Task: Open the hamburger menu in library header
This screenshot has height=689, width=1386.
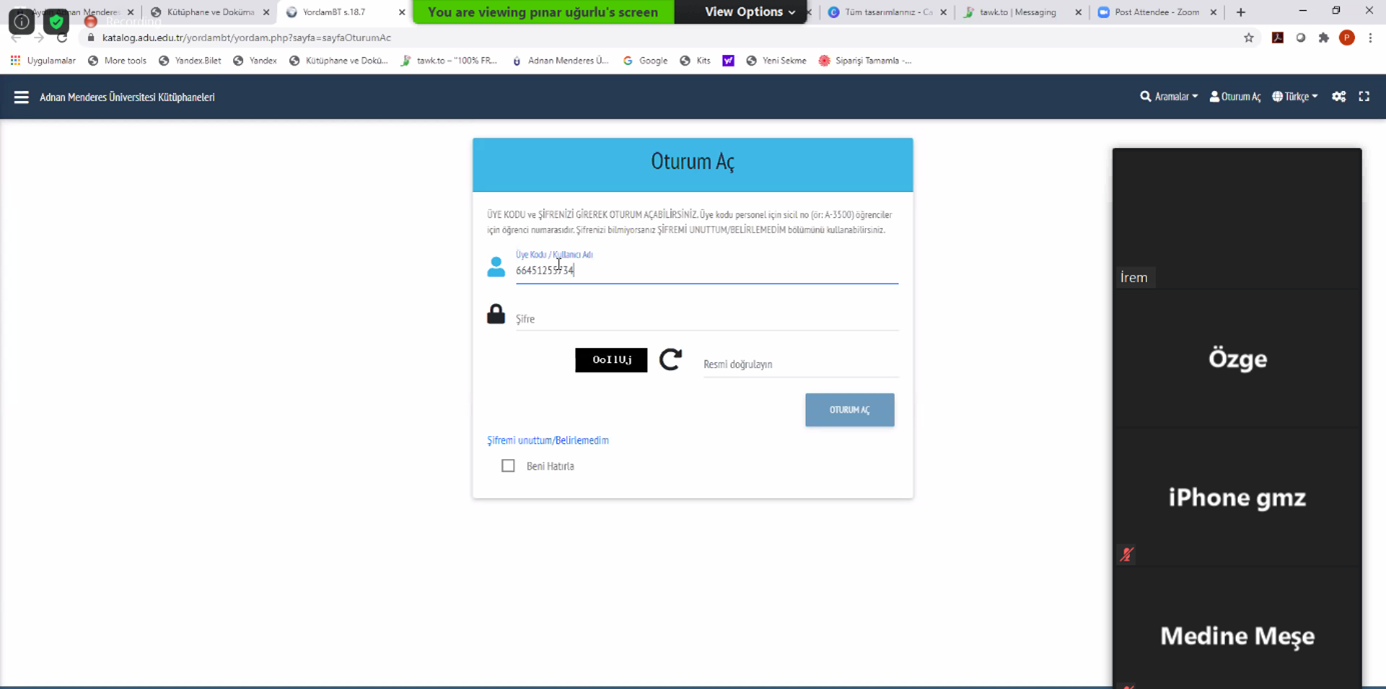Action: pos(21,97)
